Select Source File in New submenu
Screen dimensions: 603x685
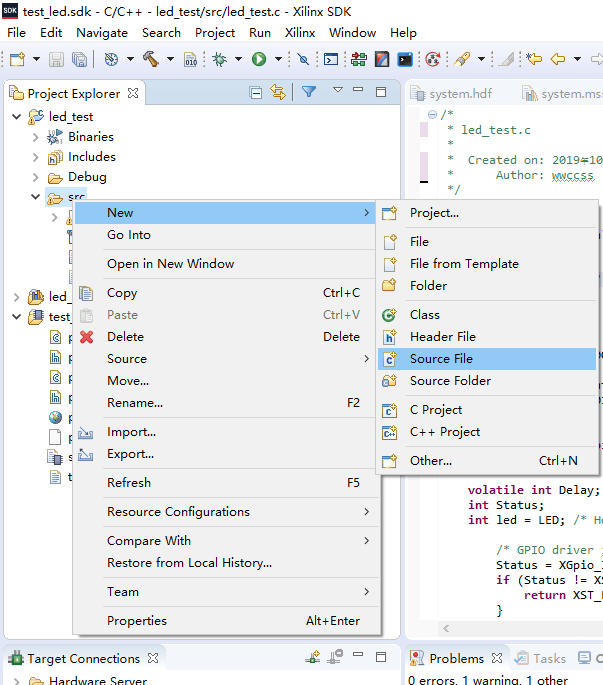[487, 359]
